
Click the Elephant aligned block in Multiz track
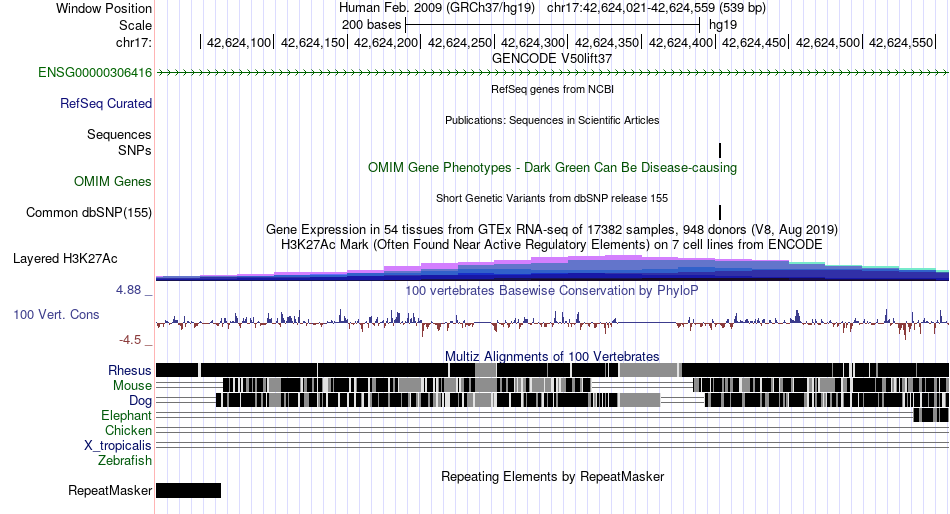coord(931,415)
